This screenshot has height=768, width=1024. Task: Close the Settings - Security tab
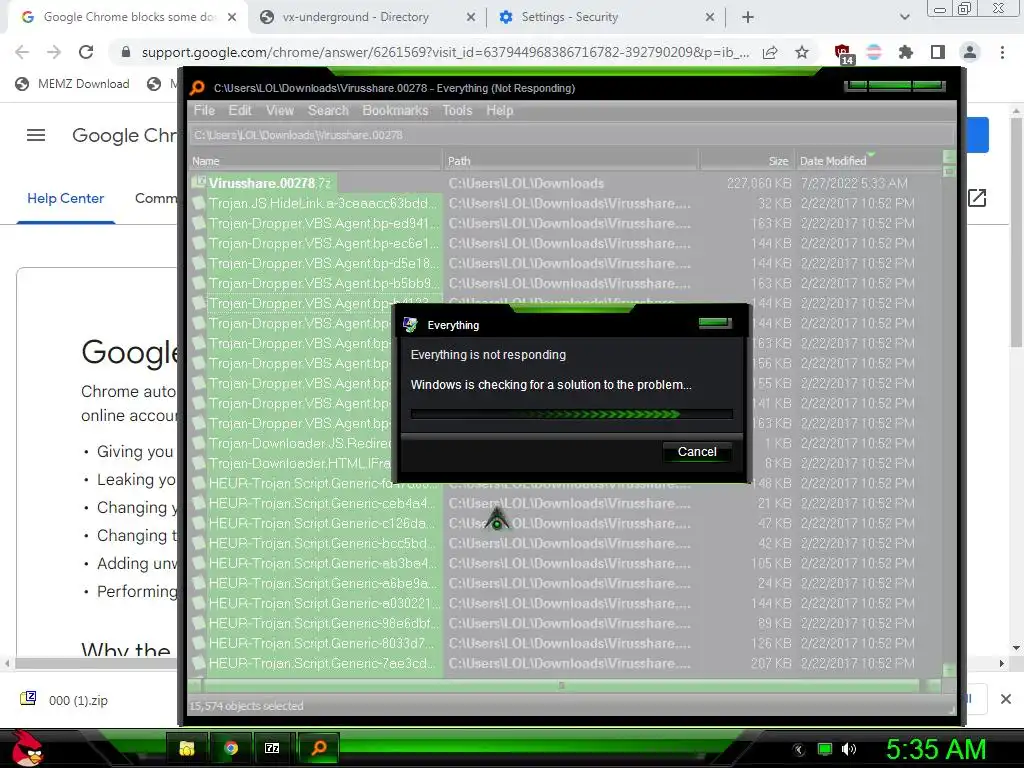click(x=710, y=18)
